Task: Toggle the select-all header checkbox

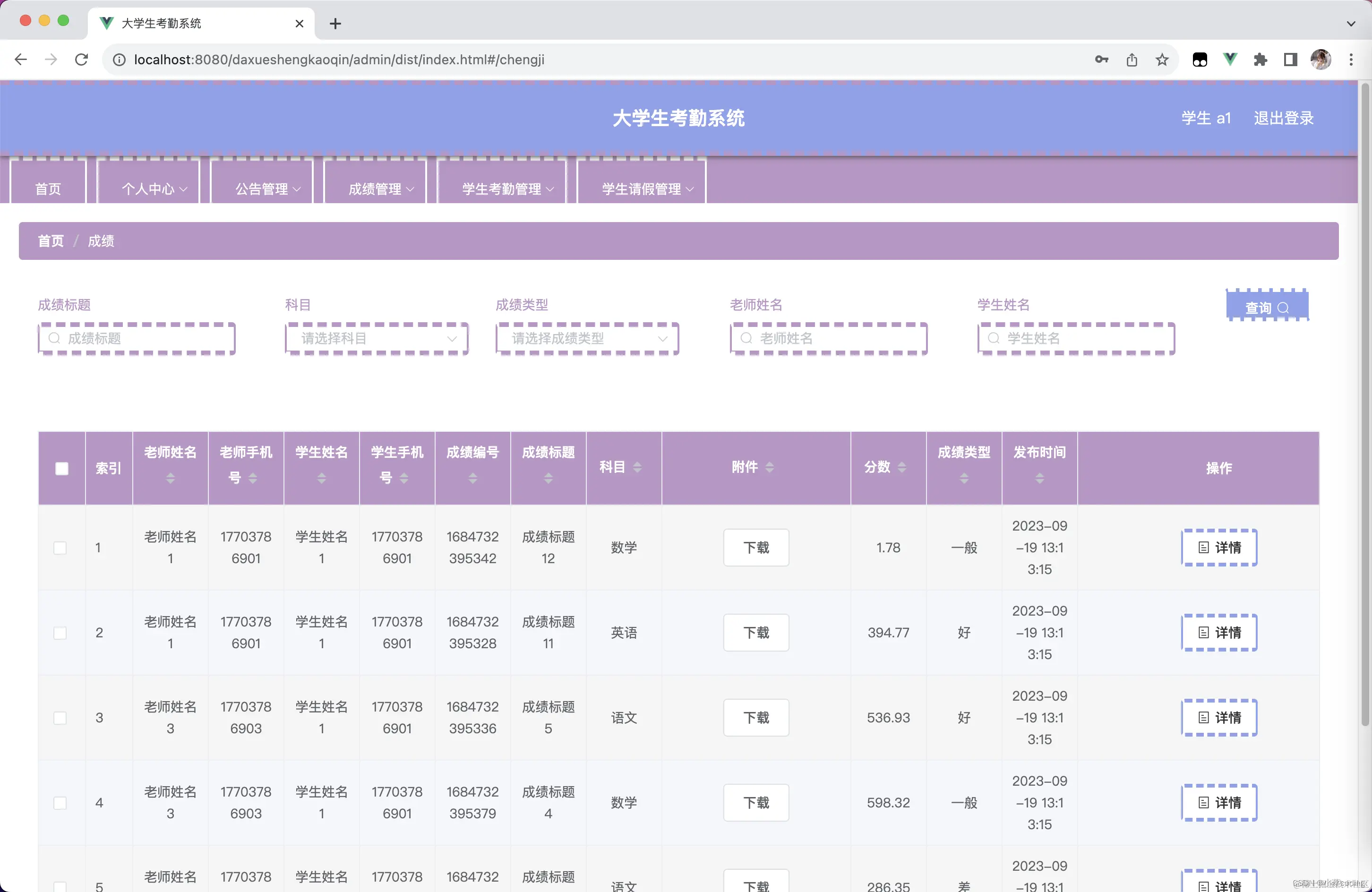Action: (62, 468)
